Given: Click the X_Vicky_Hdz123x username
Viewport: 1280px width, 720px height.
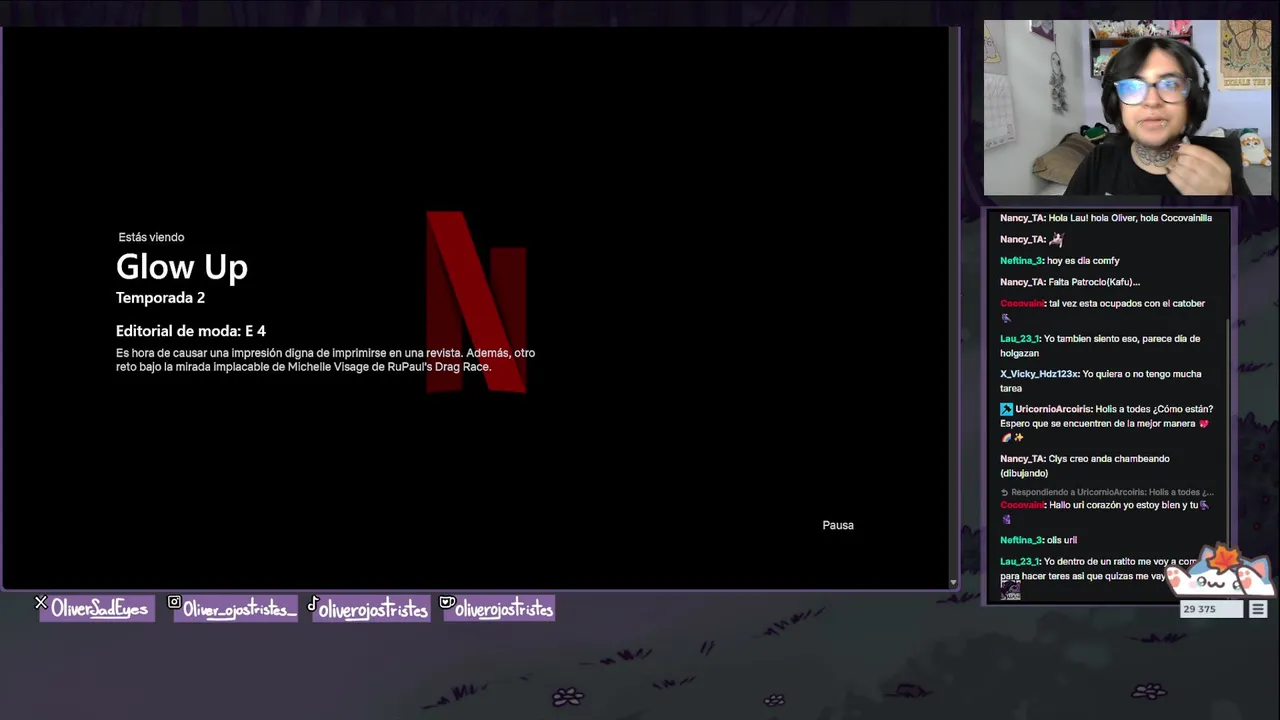Looking at the screenshot, I should [1039, 374].
